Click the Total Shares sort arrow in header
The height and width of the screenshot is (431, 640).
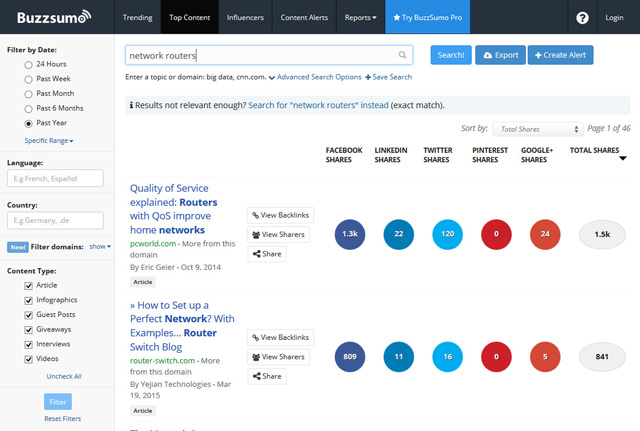623,158
